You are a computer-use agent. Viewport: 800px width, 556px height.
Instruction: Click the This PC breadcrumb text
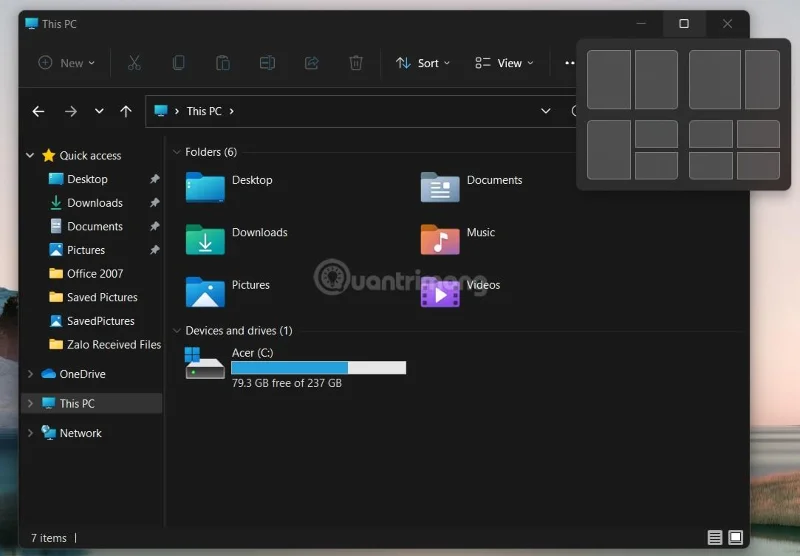pyautogui.click(x=204, y=111)
